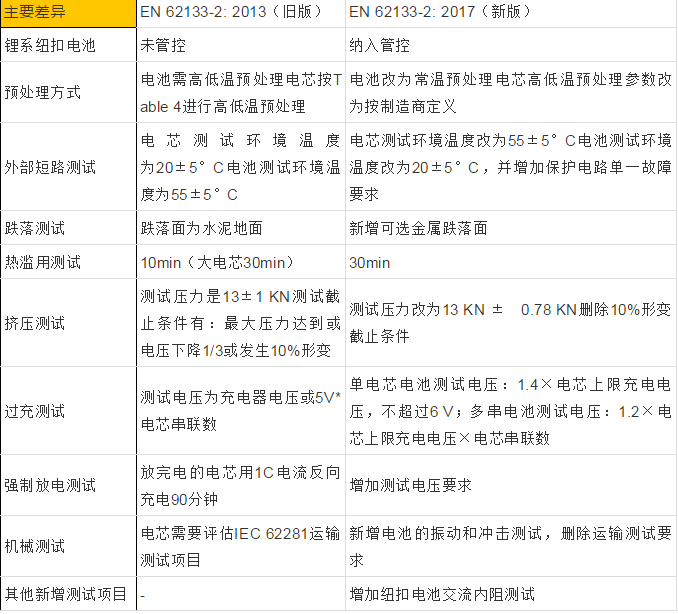
Task: Click the 纳入管控 cell
Action: click(381, 46)
